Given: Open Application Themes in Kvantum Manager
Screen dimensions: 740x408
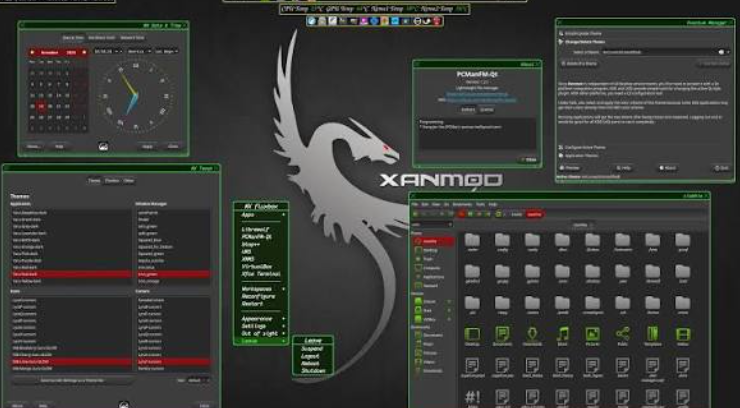Looking at the screenshot, I should pos(578,155).
